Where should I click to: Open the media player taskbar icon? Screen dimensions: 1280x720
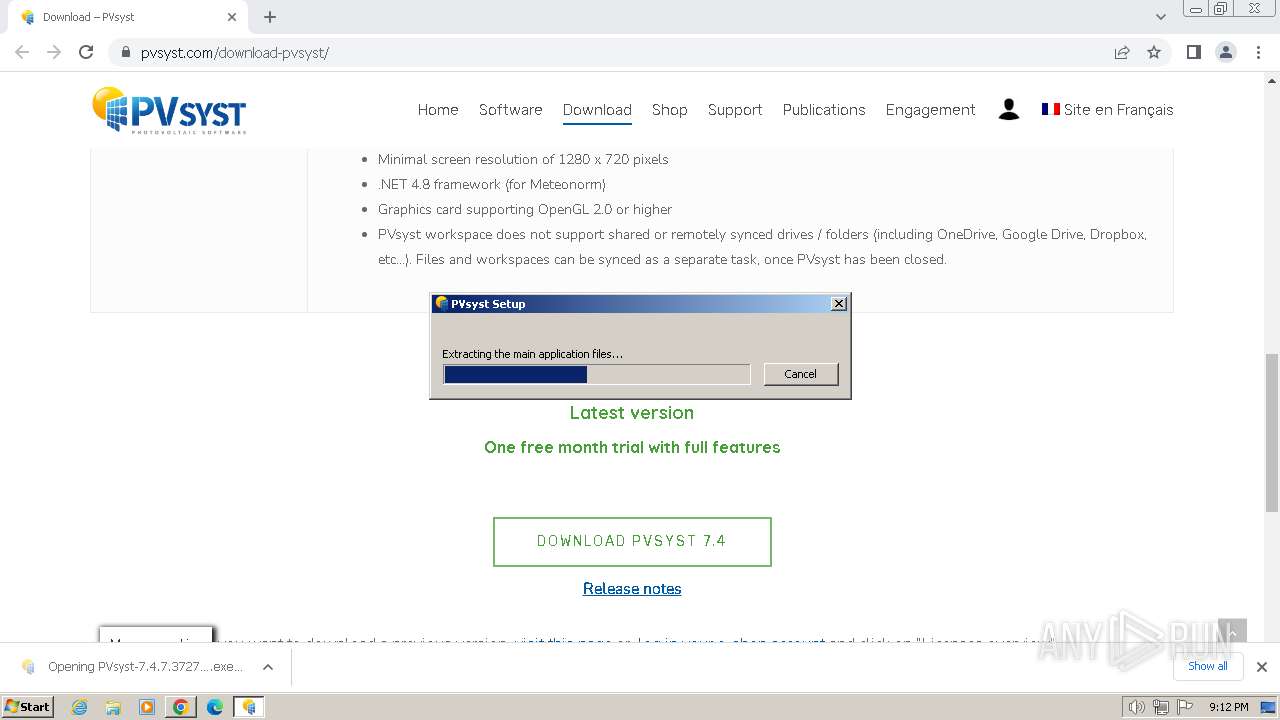(x=147, y=707)
